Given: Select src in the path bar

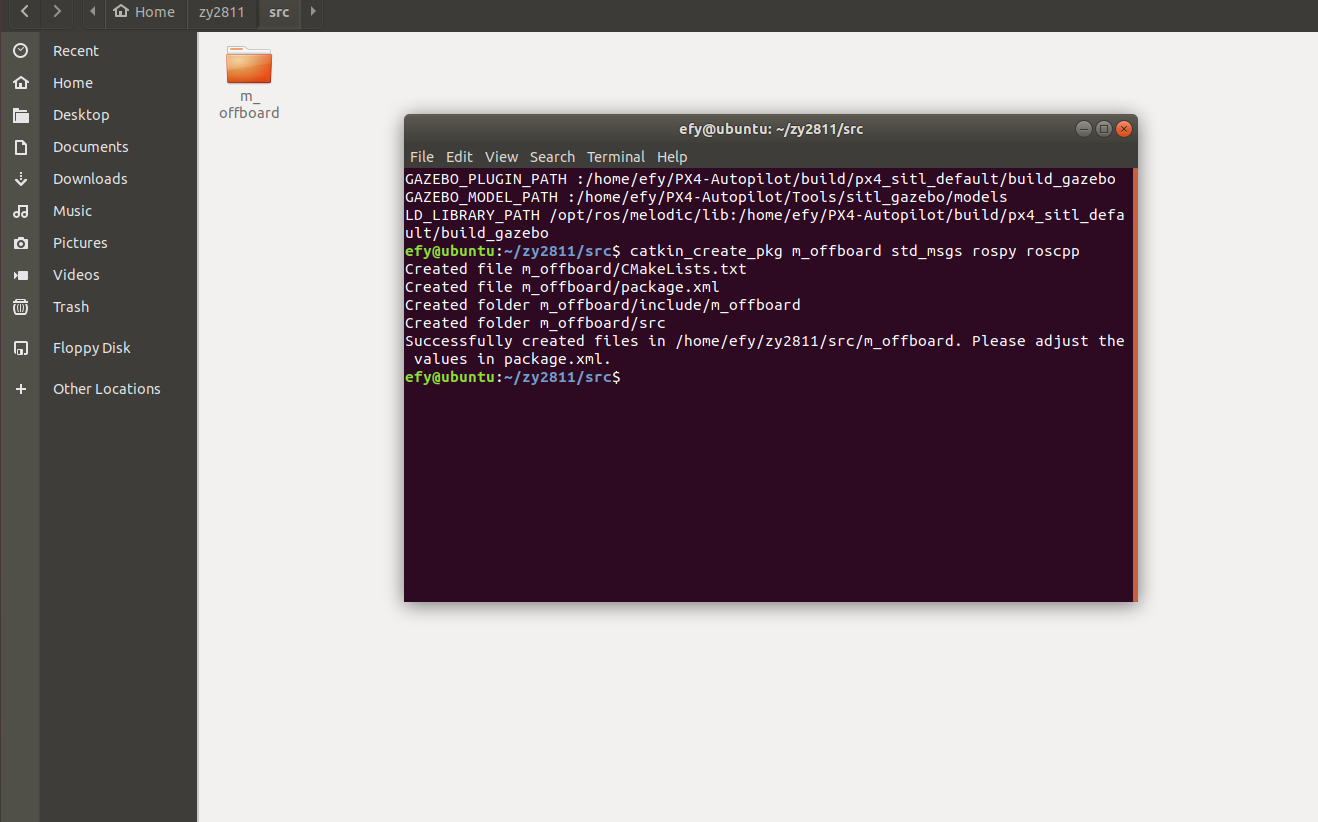Looking at the screenshot, I should pyautogui.click(x=279, y=12).
